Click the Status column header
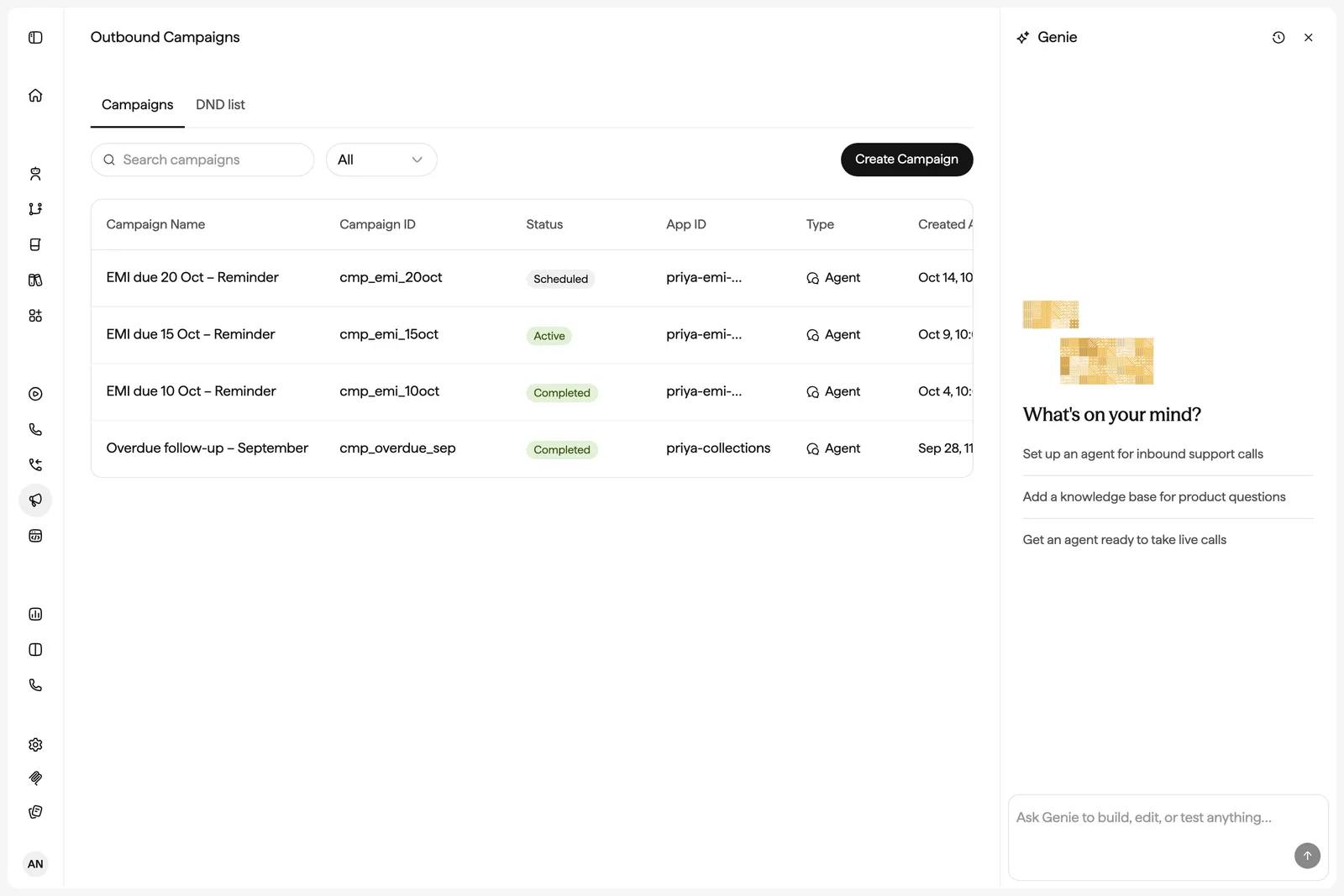1344x896 pixels. pyautogui.click(x=544, y=224)
